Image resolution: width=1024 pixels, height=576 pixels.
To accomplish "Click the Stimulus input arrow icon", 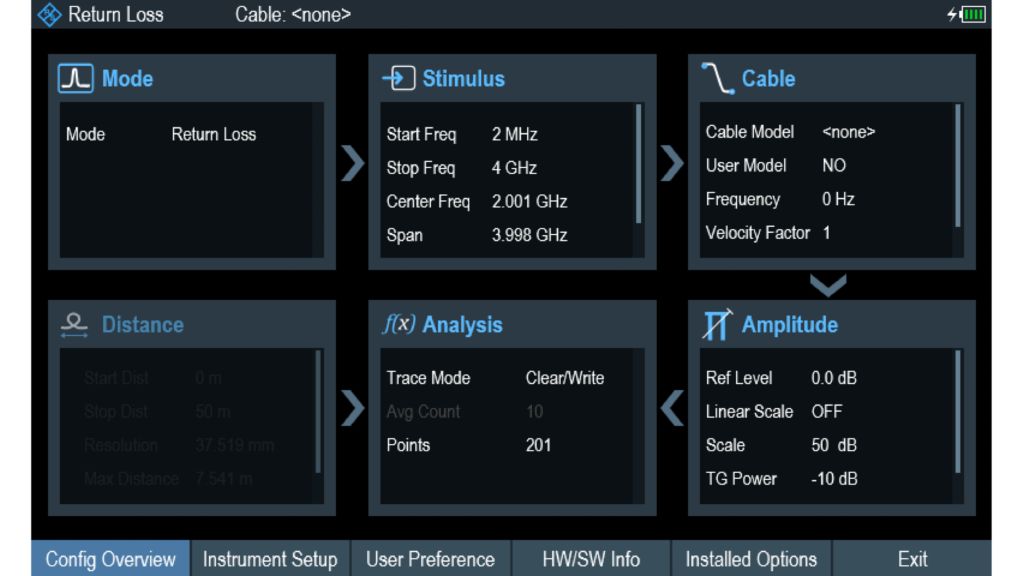I will [398, 79].
